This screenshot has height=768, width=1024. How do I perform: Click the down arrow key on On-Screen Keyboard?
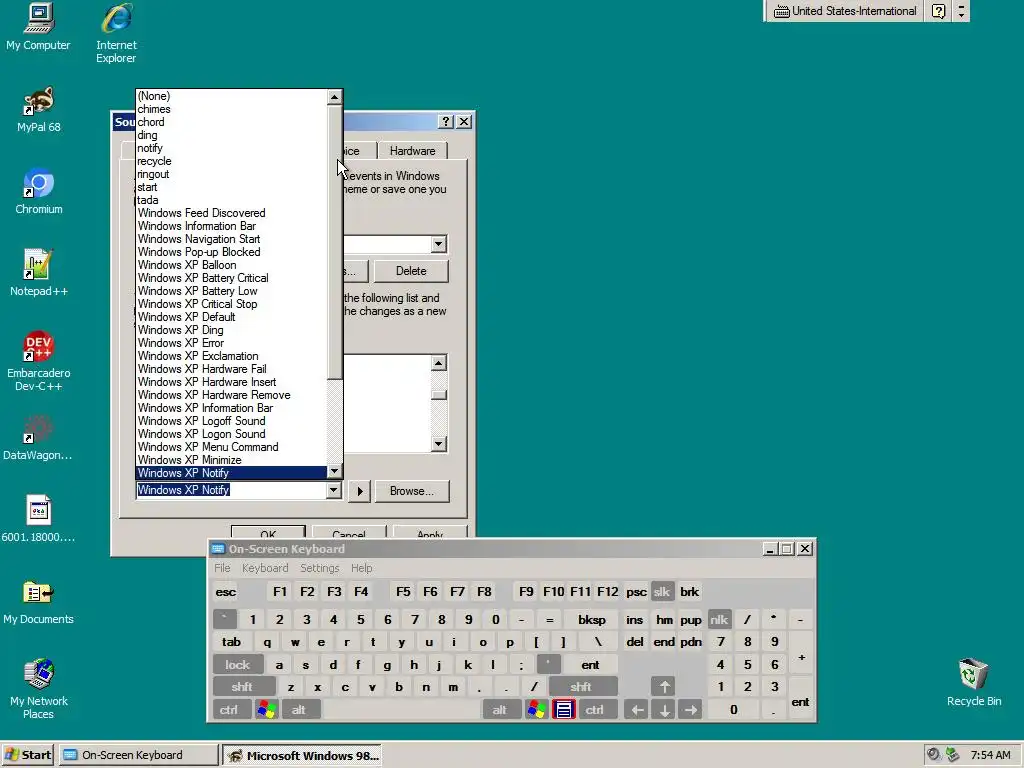664,709
